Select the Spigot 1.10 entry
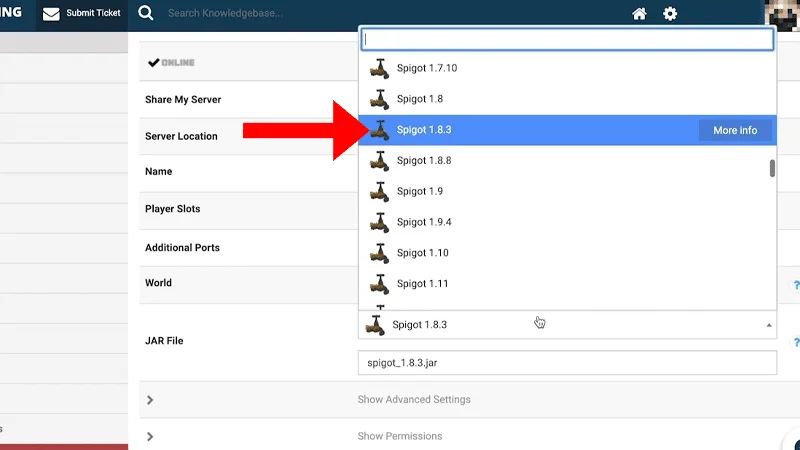The height and width of the screenshot is (450, 800). (x=422, y=253)
